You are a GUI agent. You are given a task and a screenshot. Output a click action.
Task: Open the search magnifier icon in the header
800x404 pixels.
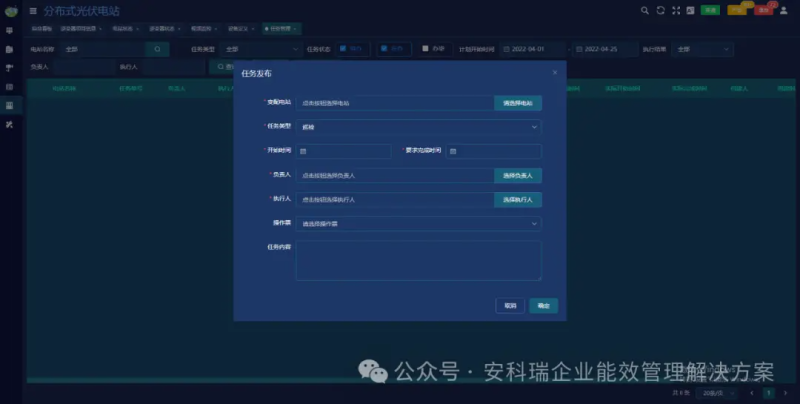click(645, 10)
